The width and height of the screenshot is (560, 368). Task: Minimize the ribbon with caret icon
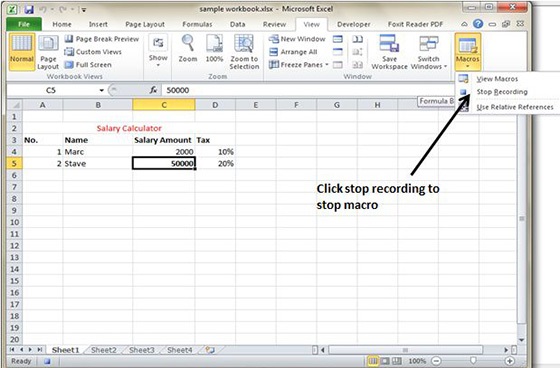click(x=464, y=24)
